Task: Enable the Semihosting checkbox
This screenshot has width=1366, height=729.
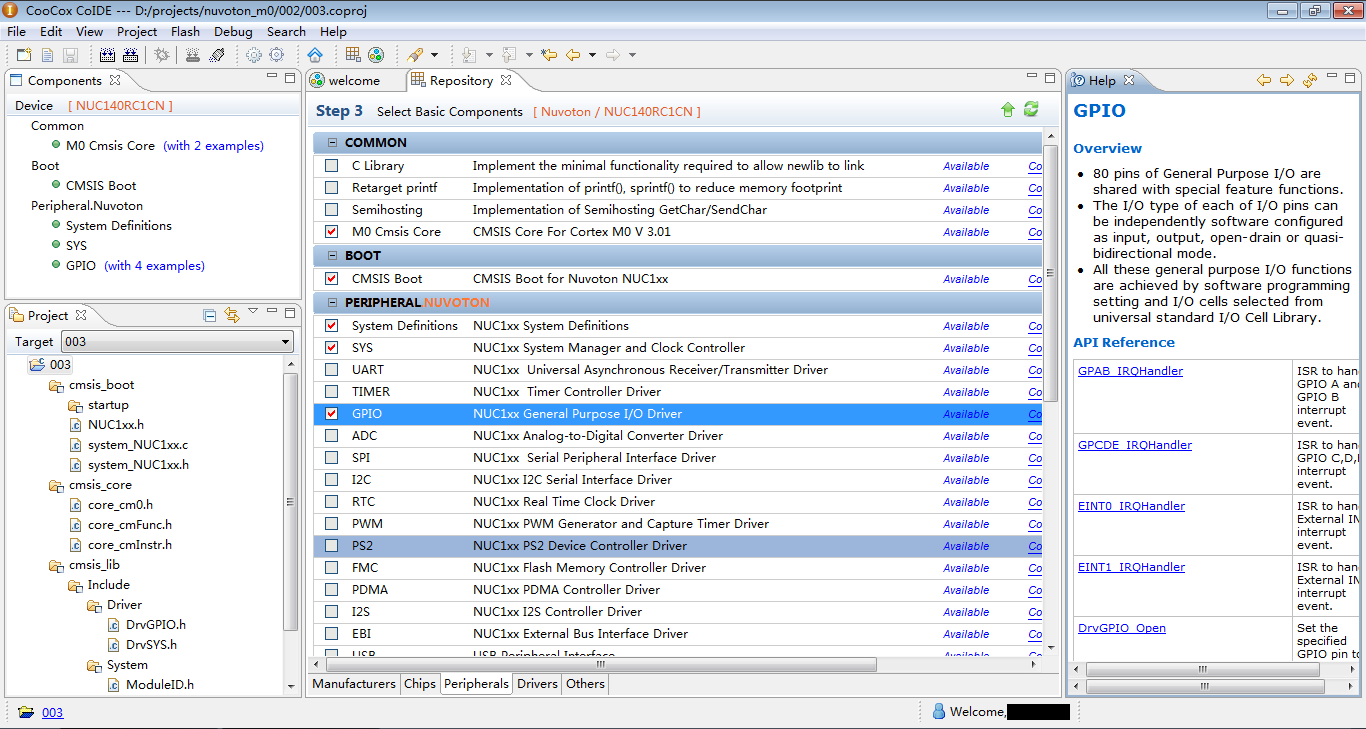Action: [332, 210]
